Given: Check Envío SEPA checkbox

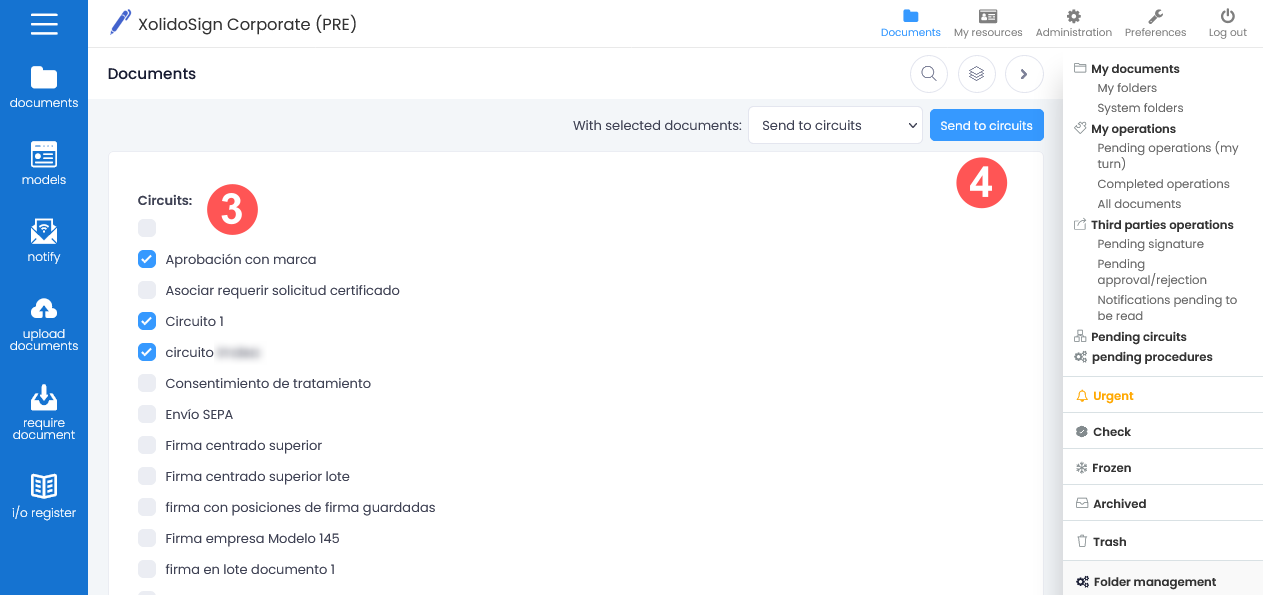Looking at the screenshot, I should coord(147,414).
